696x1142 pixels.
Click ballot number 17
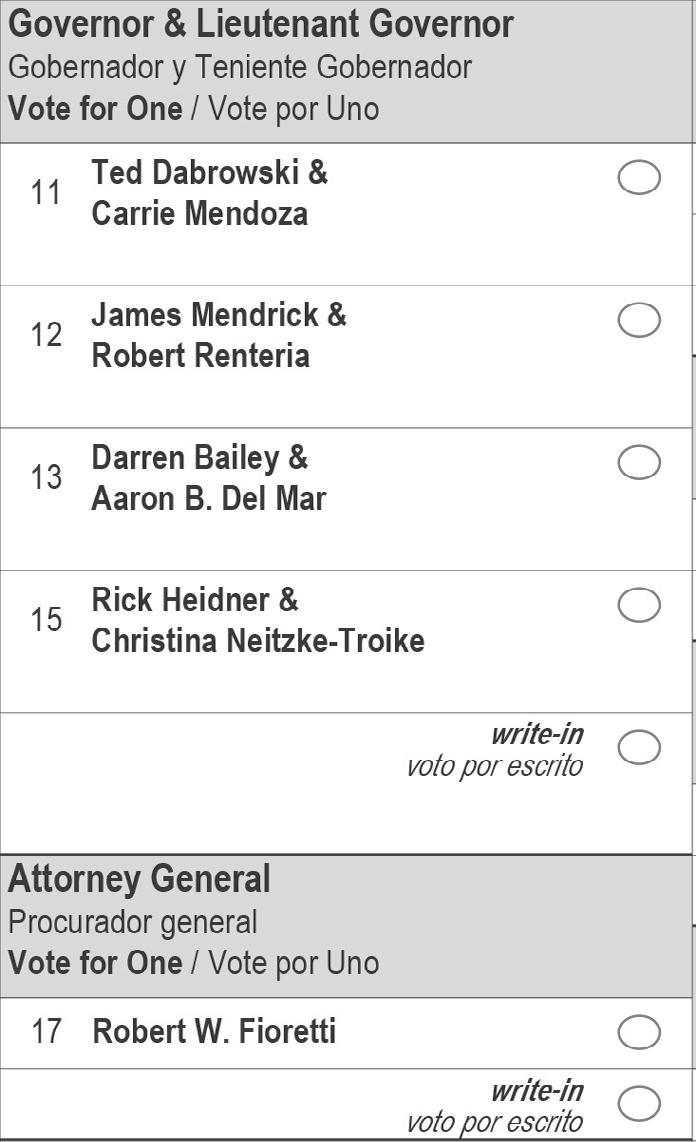click(x=46, y=1031)
